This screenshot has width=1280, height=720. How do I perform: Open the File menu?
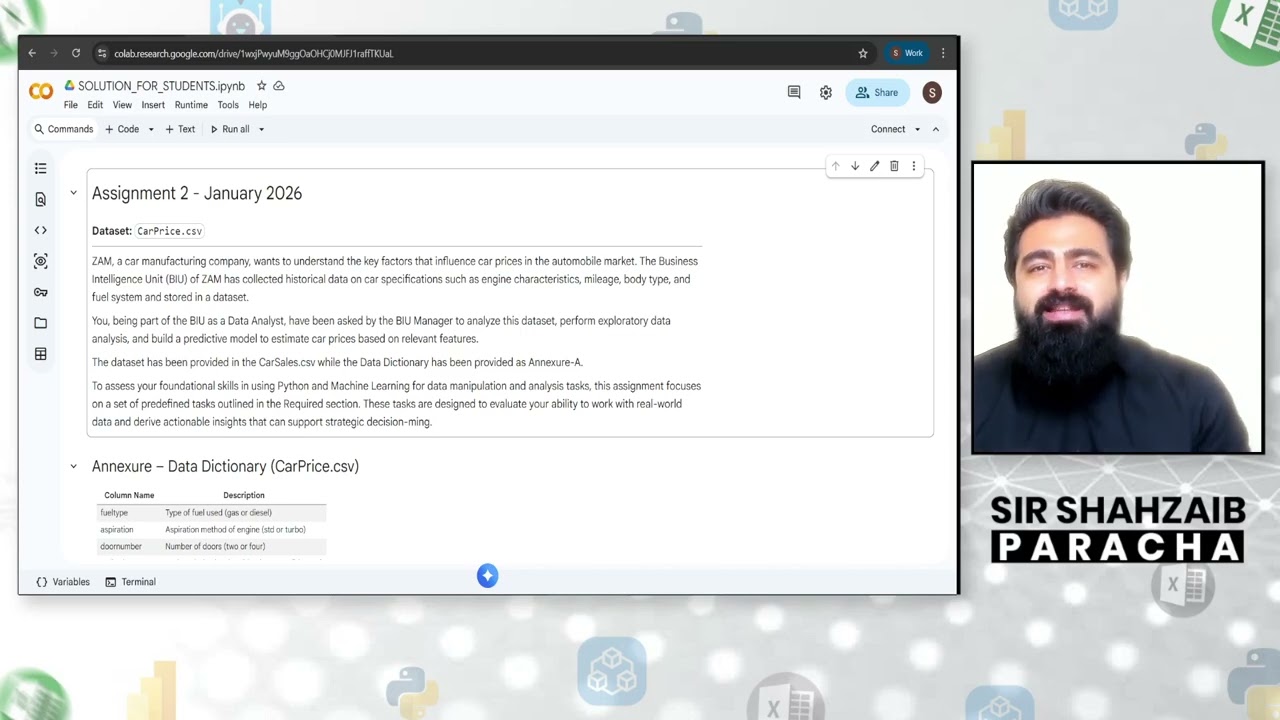tap(71, 105)
